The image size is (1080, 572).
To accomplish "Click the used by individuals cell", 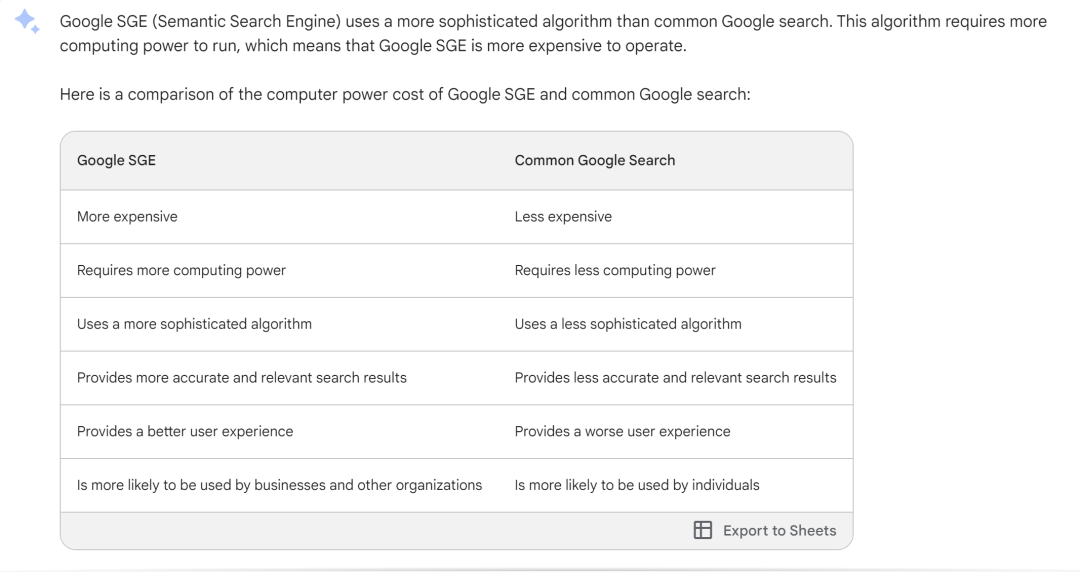I will pyautogui.click(x=636, y=485).
